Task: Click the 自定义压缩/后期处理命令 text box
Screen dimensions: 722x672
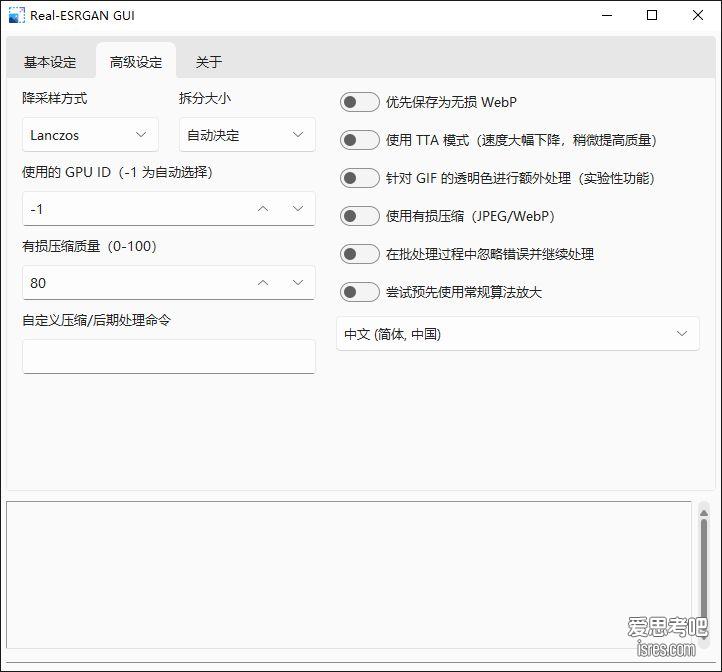Action: (169, 356)
